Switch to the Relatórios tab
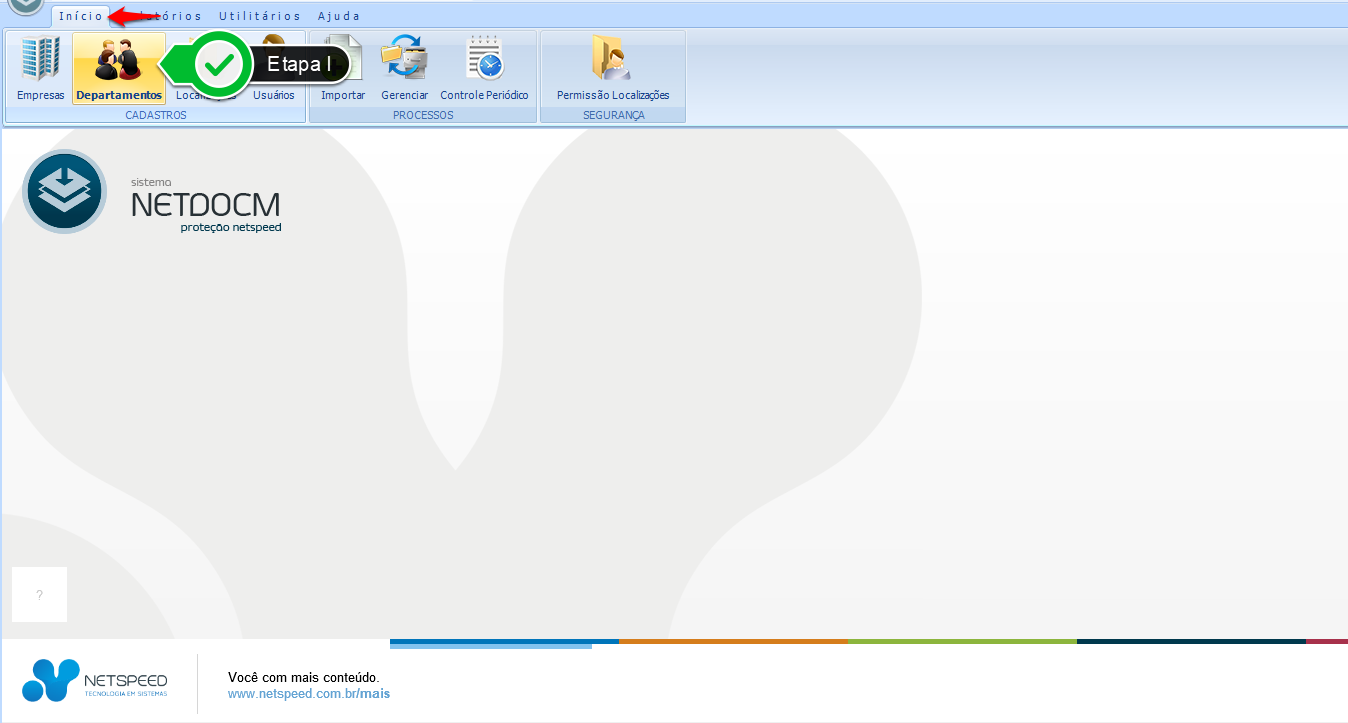 (160, 16)
